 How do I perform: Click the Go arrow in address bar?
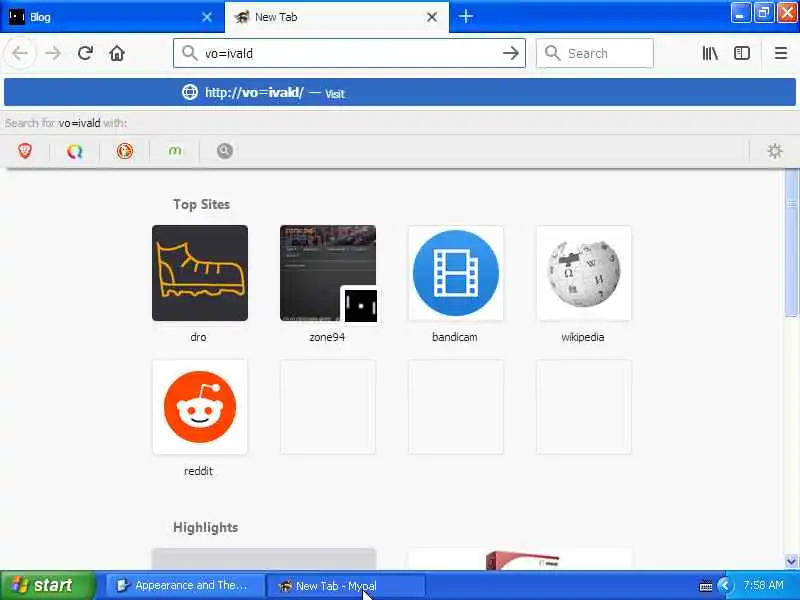click(x=510, y=53)
